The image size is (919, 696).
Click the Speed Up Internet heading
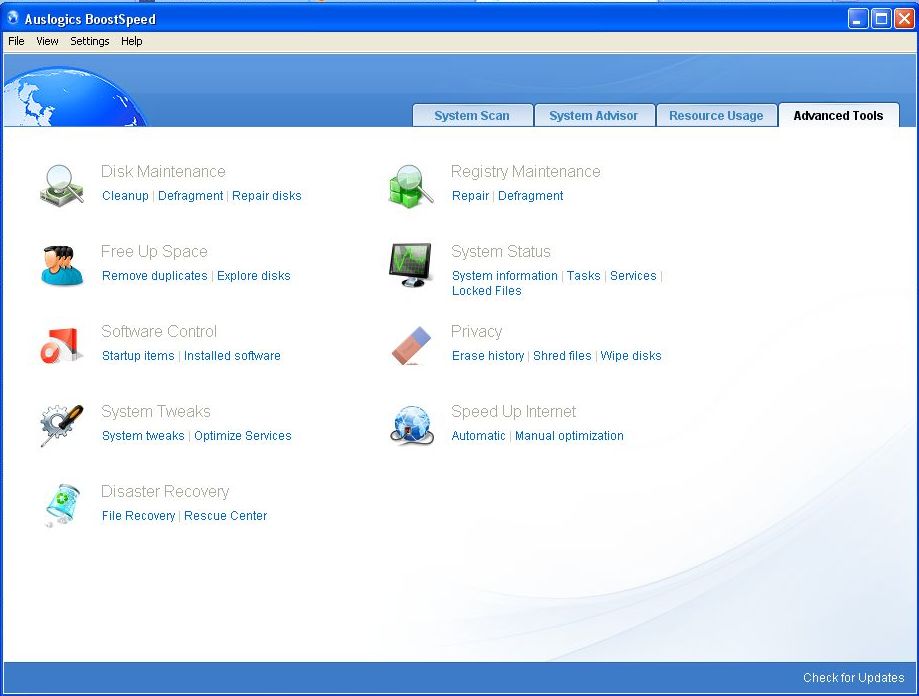(x=513, y=411)
